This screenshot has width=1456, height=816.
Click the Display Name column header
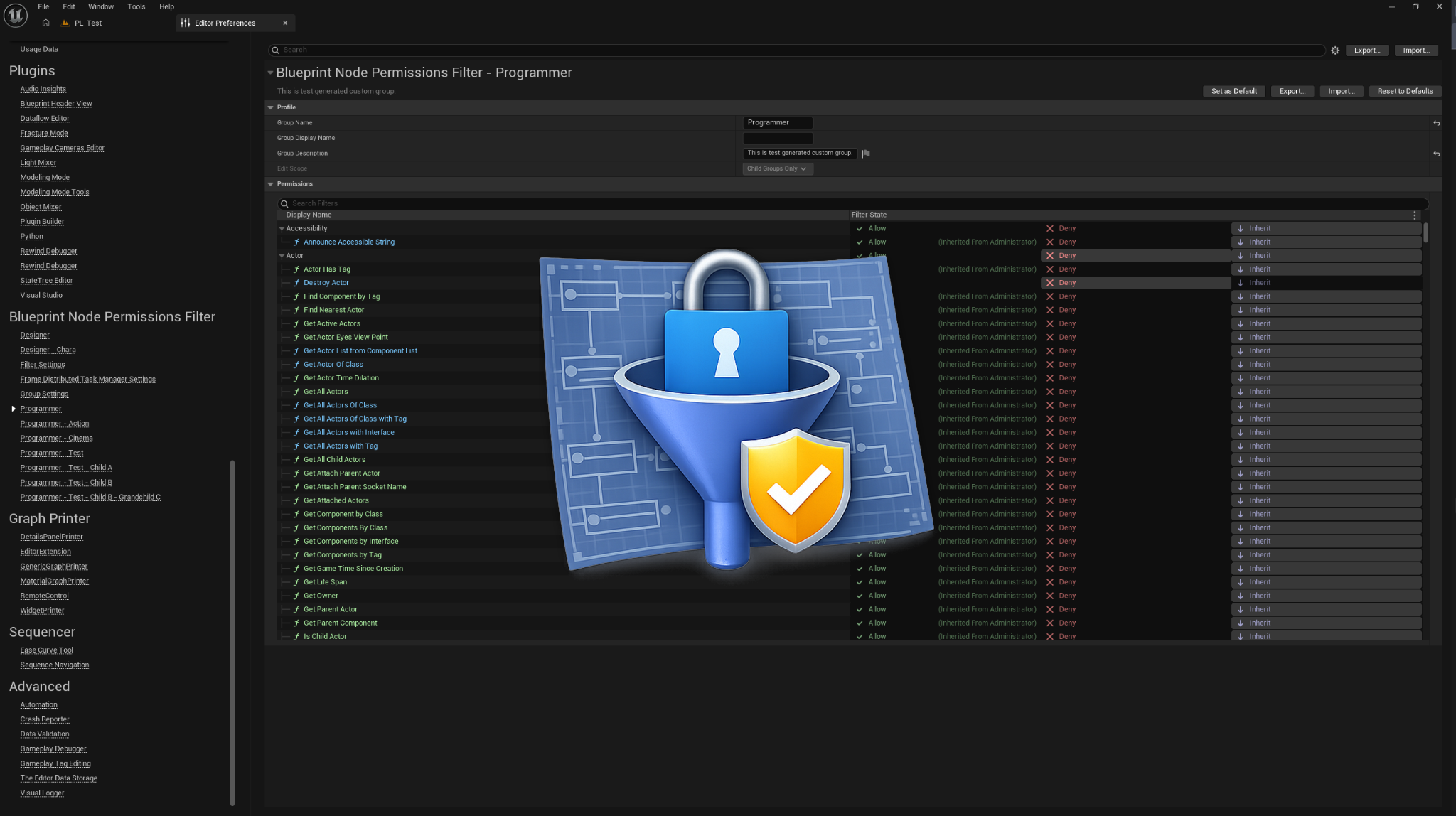click(x=309, y=215)
